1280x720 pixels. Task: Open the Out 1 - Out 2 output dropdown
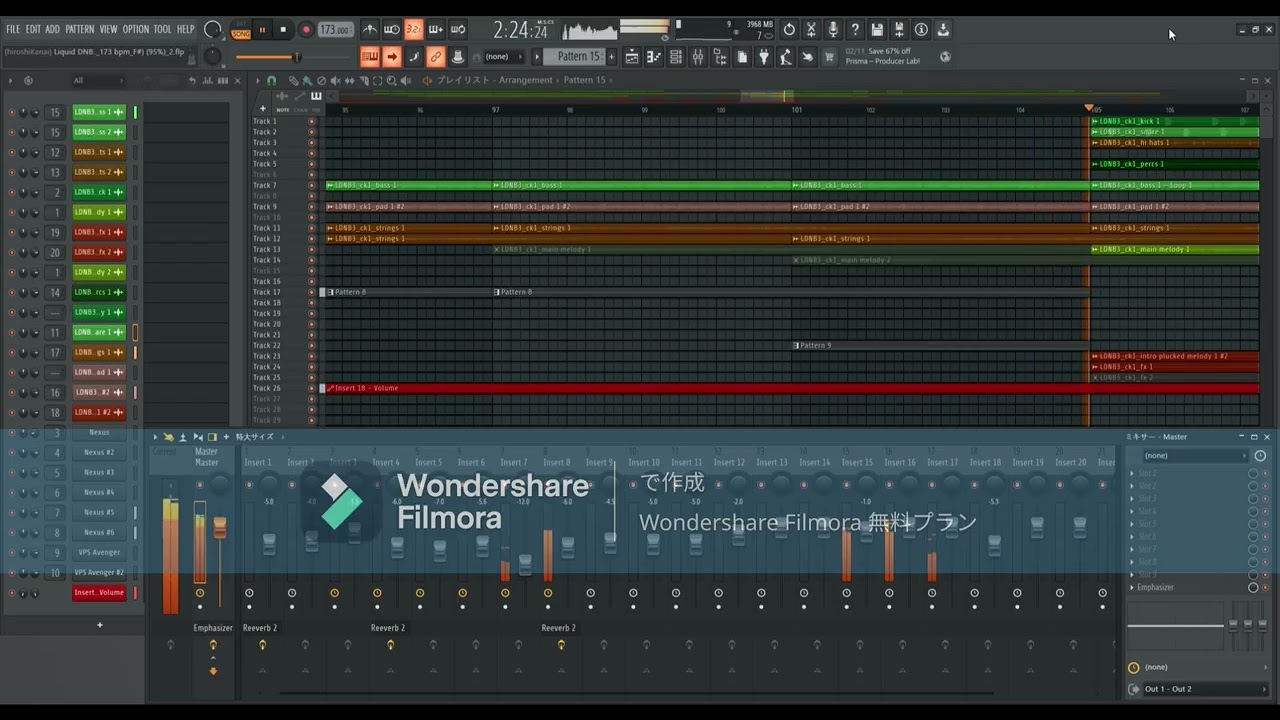(x=1206, y=689)
